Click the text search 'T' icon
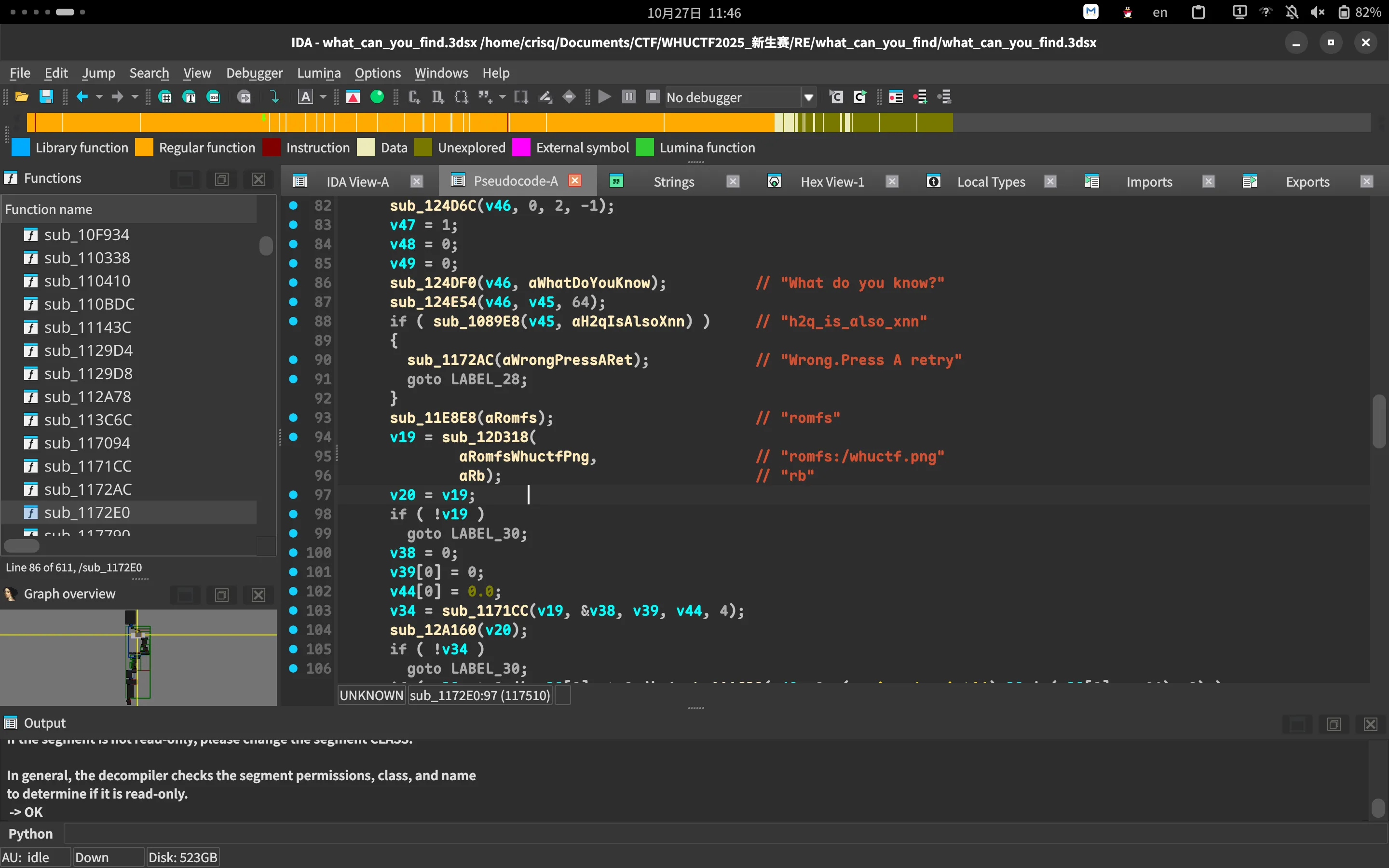1389x868 pixels. (190, 97)
